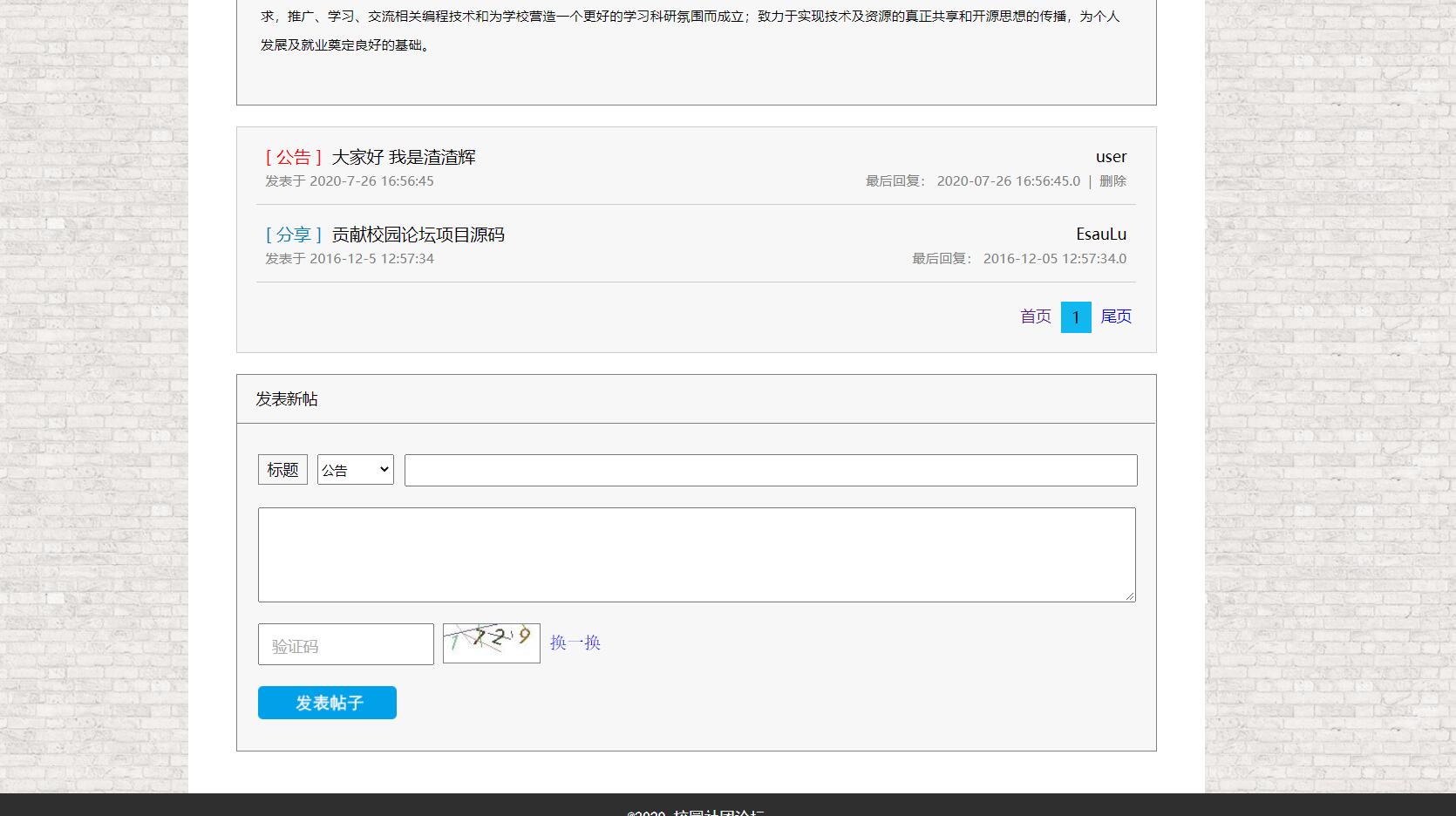
Task: Click the blue [分享] tag label
Action: 292,235
